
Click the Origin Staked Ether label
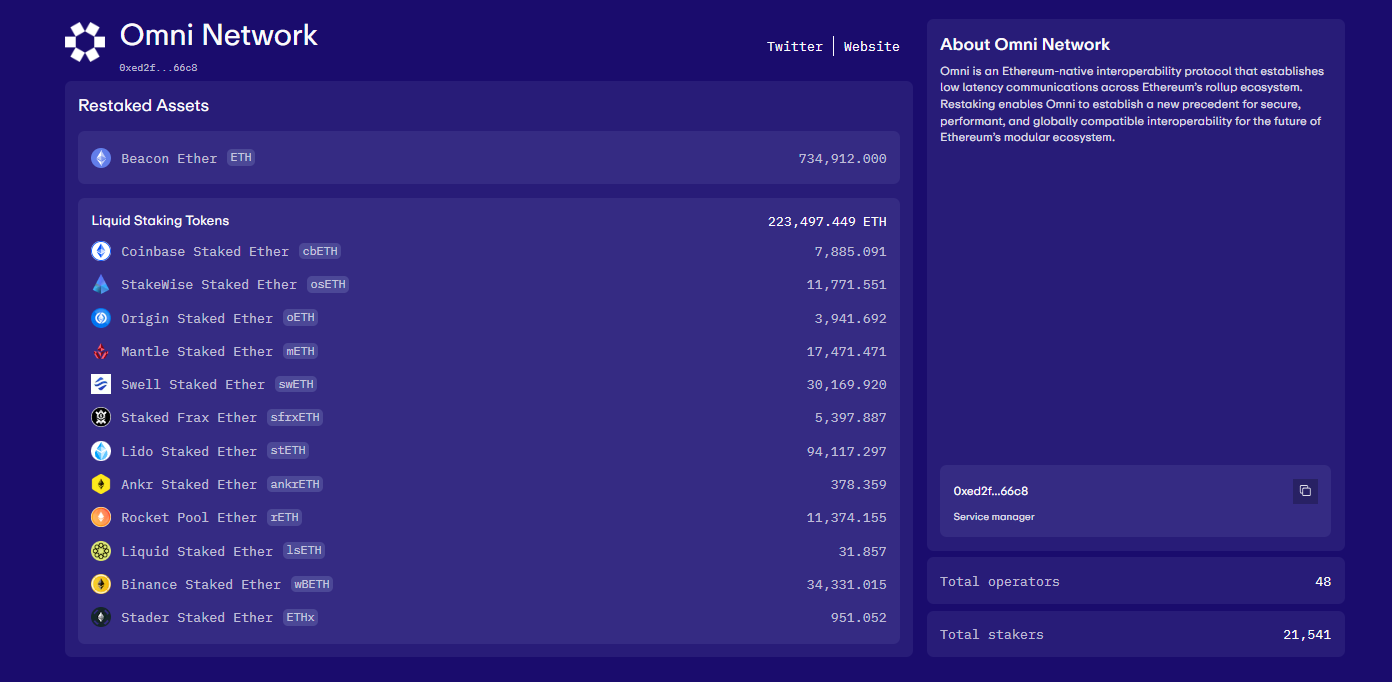tap(197, 318)
